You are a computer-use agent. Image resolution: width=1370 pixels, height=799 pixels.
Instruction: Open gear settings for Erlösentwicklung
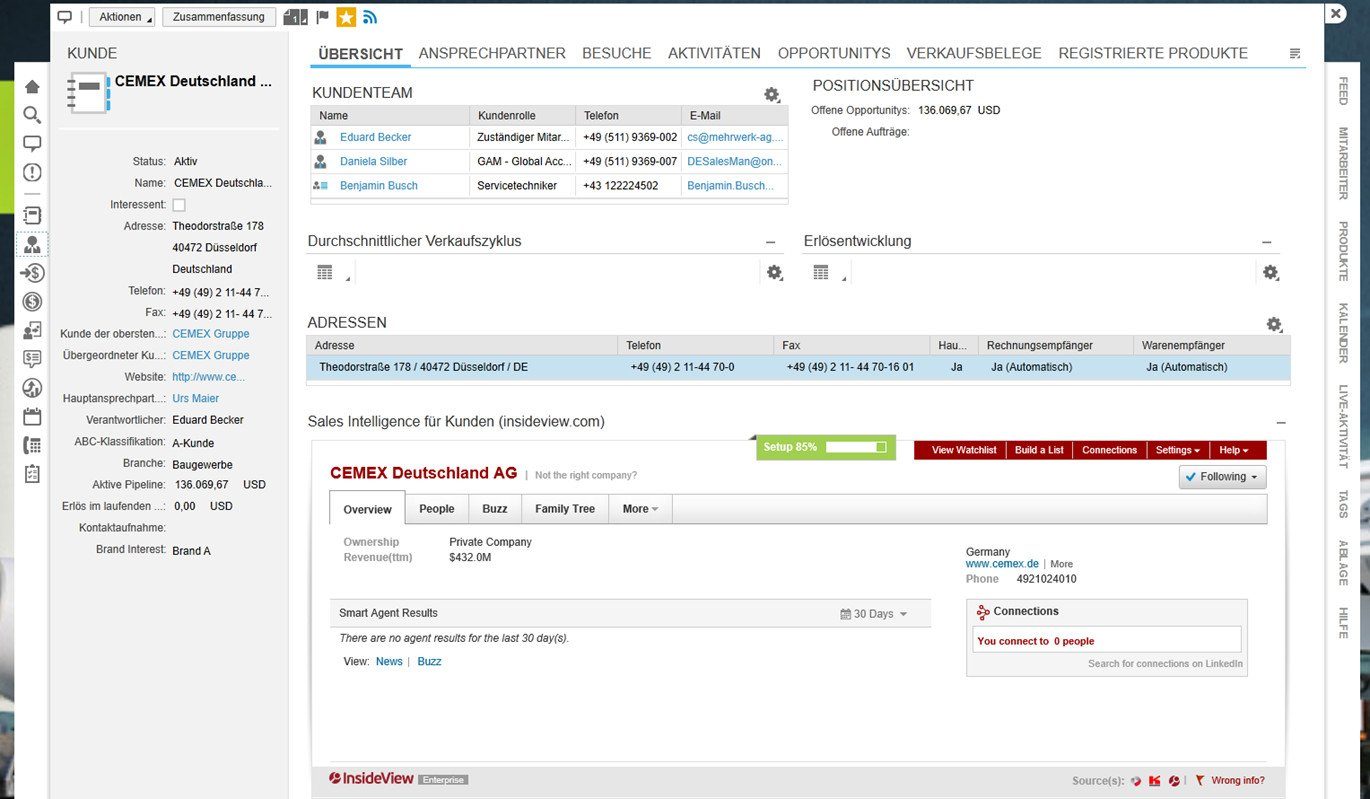pyautogui.click(x=1270, y=272)
